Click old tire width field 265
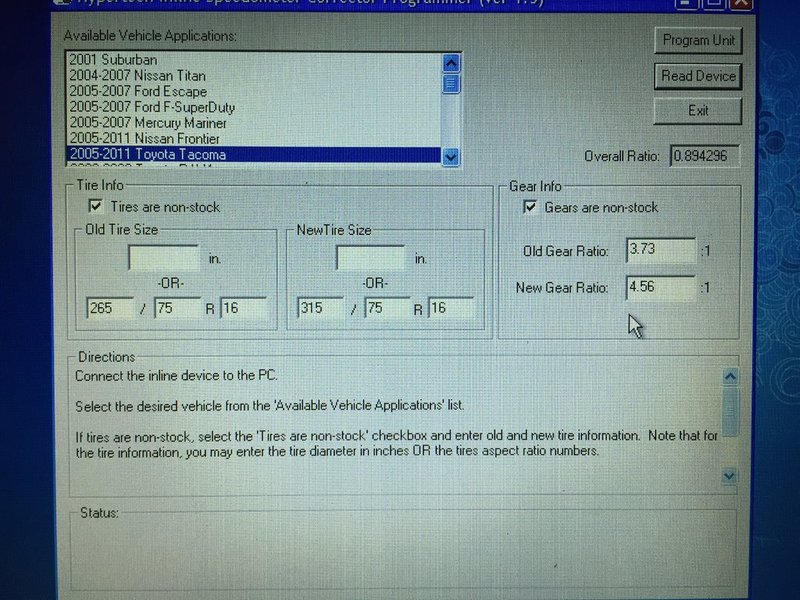Screen dimensions: 800x600 110,308
